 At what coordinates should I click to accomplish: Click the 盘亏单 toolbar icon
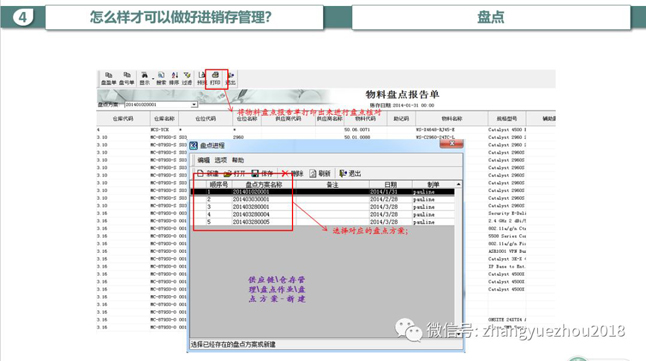pyautogui.click(x=126, y=78)
